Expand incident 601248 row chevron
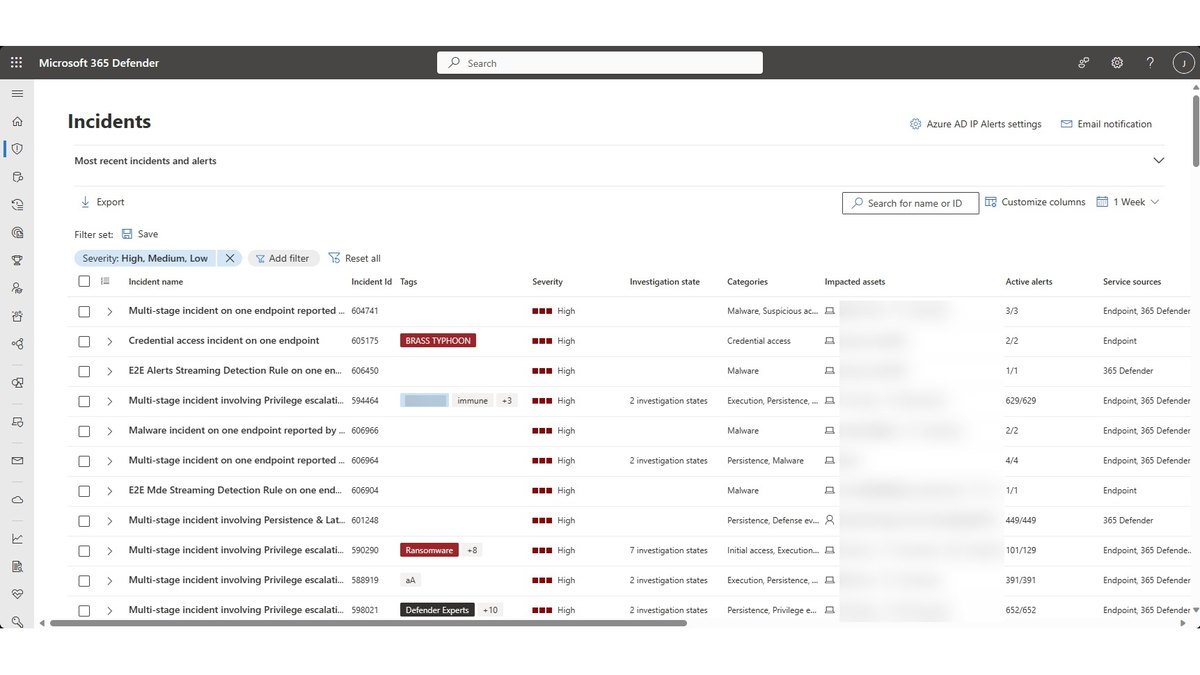The image size is (1200, 675). [109, 521]
